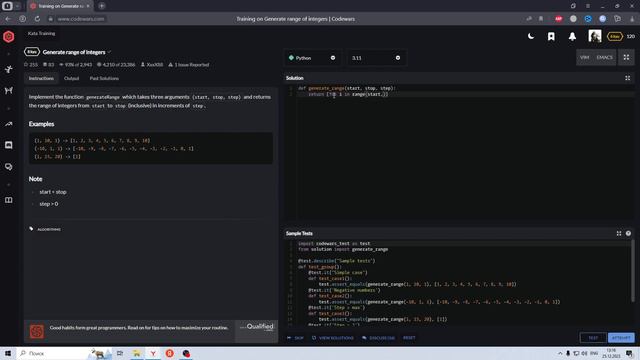The width and height of the screenshot is (640, 360).
Task: Bookmark page with browser bookmark icon
Action: click(541, 19)
